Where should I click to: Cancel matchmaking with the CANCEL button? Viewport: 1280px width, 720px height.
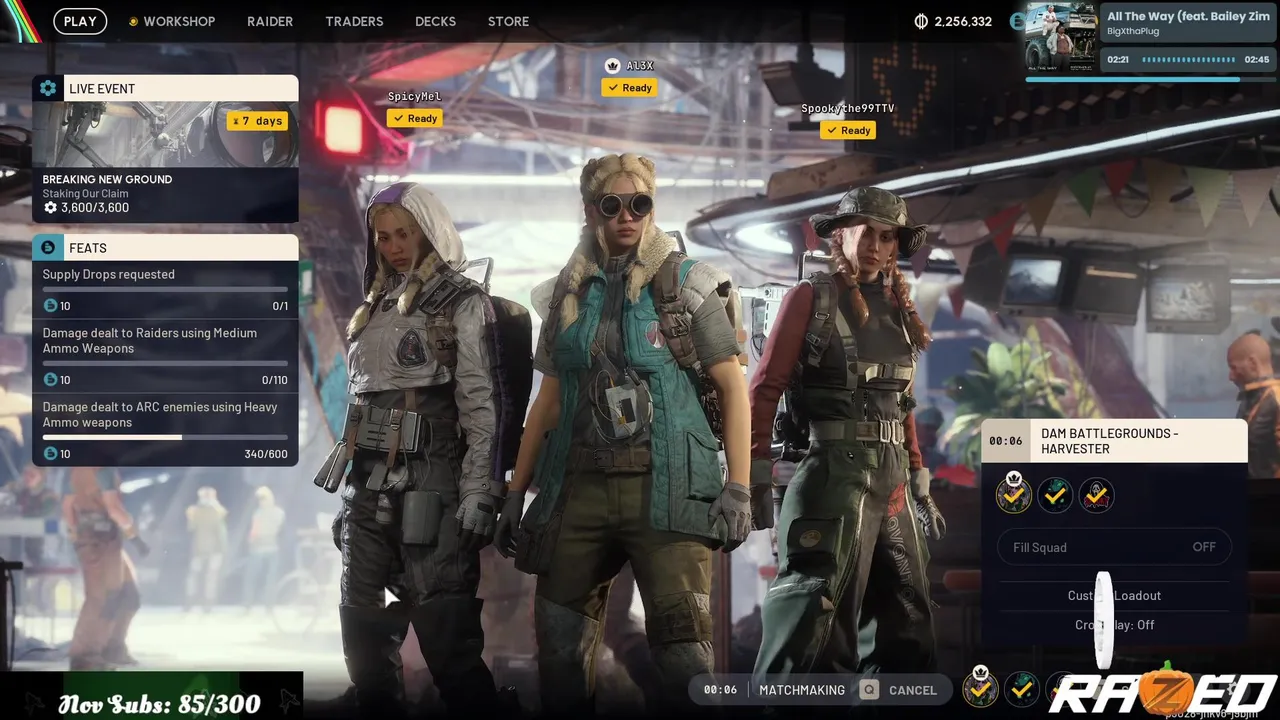[913, 690]
